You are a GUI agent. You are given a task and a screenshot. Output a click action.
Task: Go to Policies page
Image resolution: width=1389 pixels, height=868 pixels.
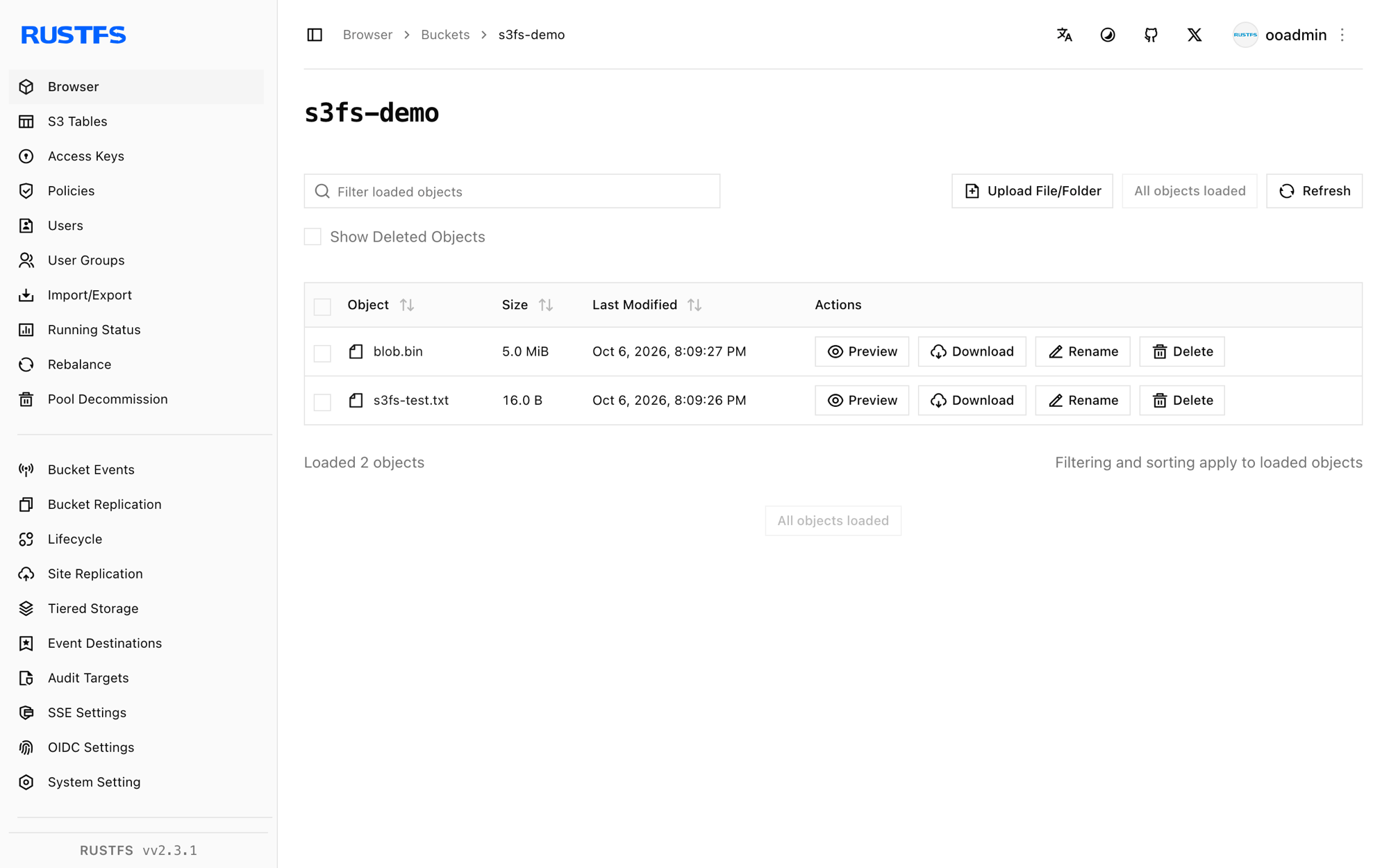(x=136, y=191)
